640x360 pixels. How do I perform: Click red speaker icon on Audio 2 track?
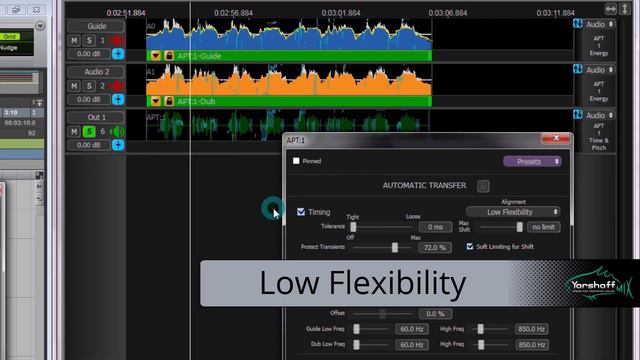(x=118, y=86)
